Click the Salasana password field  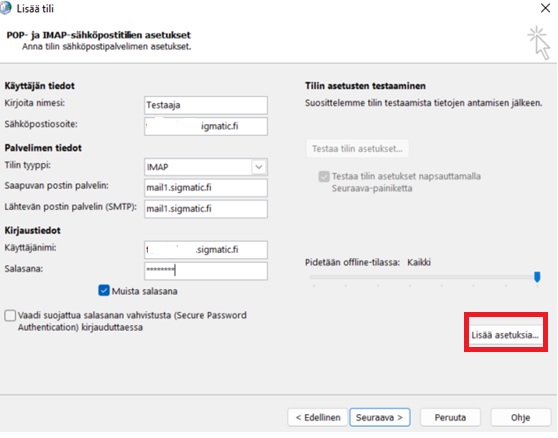coord(206,271)
